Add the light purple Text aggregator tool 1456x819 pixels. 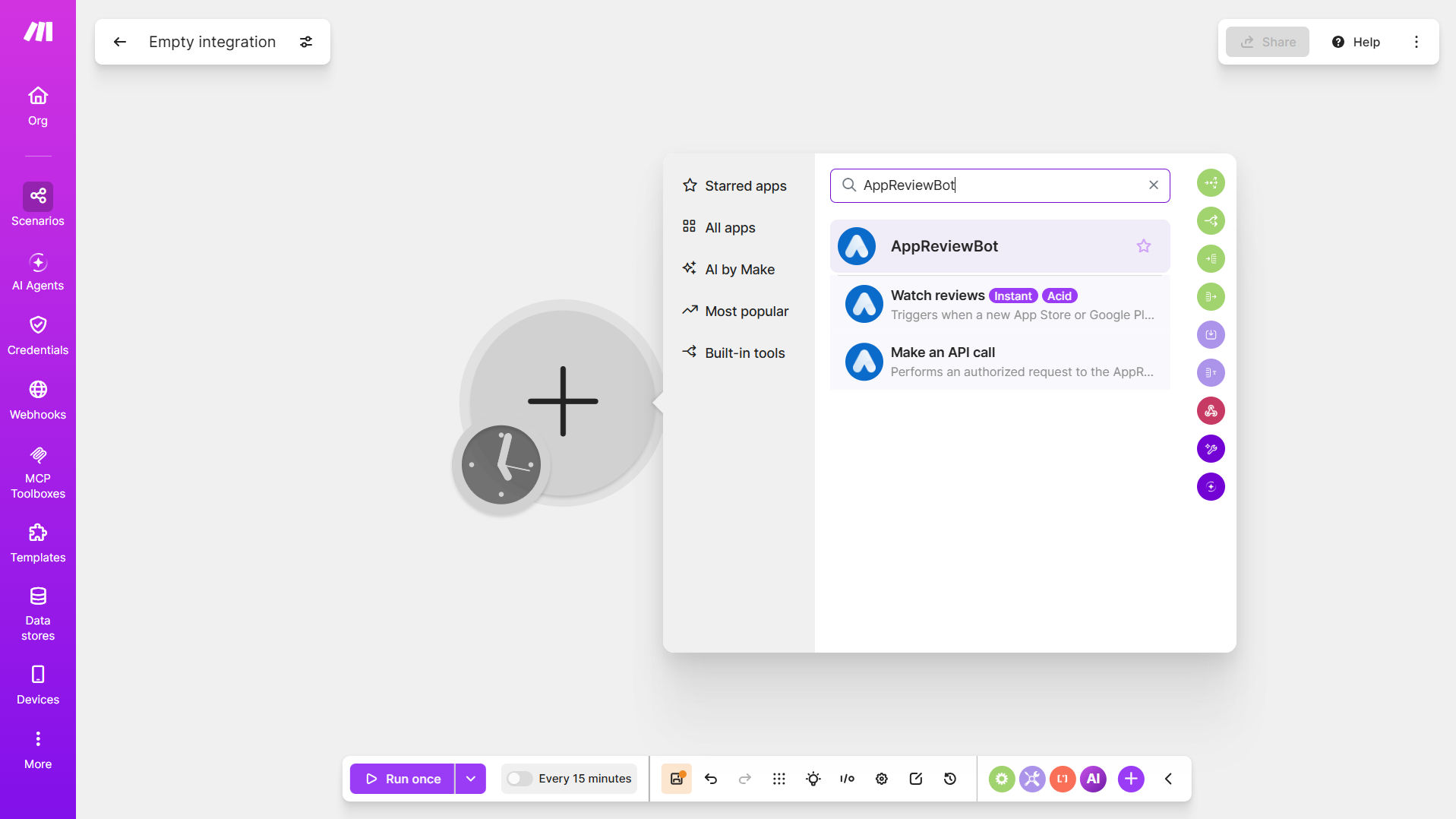[x=1211, y=373]
